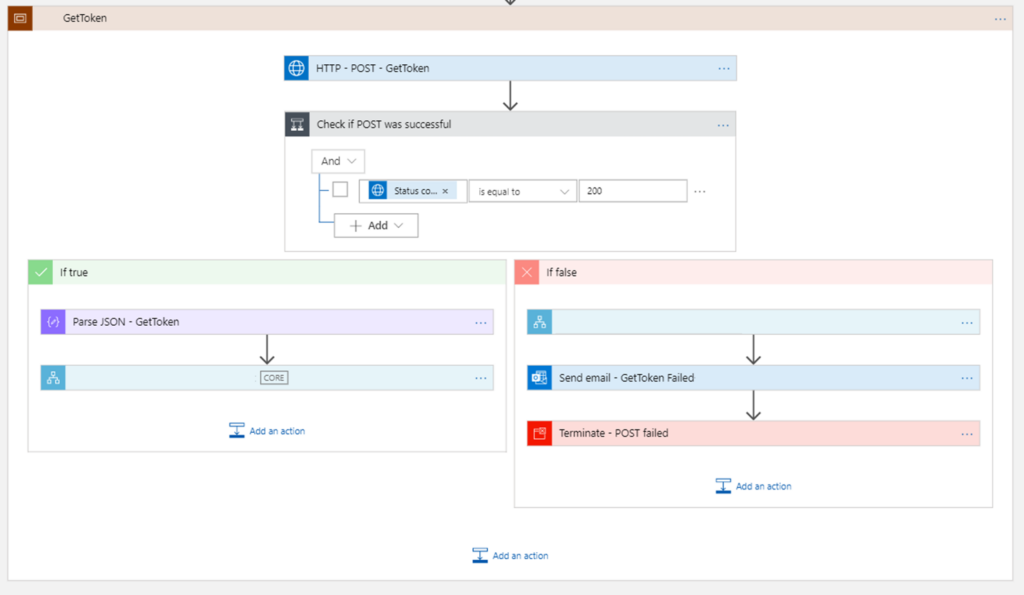Select the CORE workflow scope icon
Screen dimensions: 1024x595
point(53,377)
